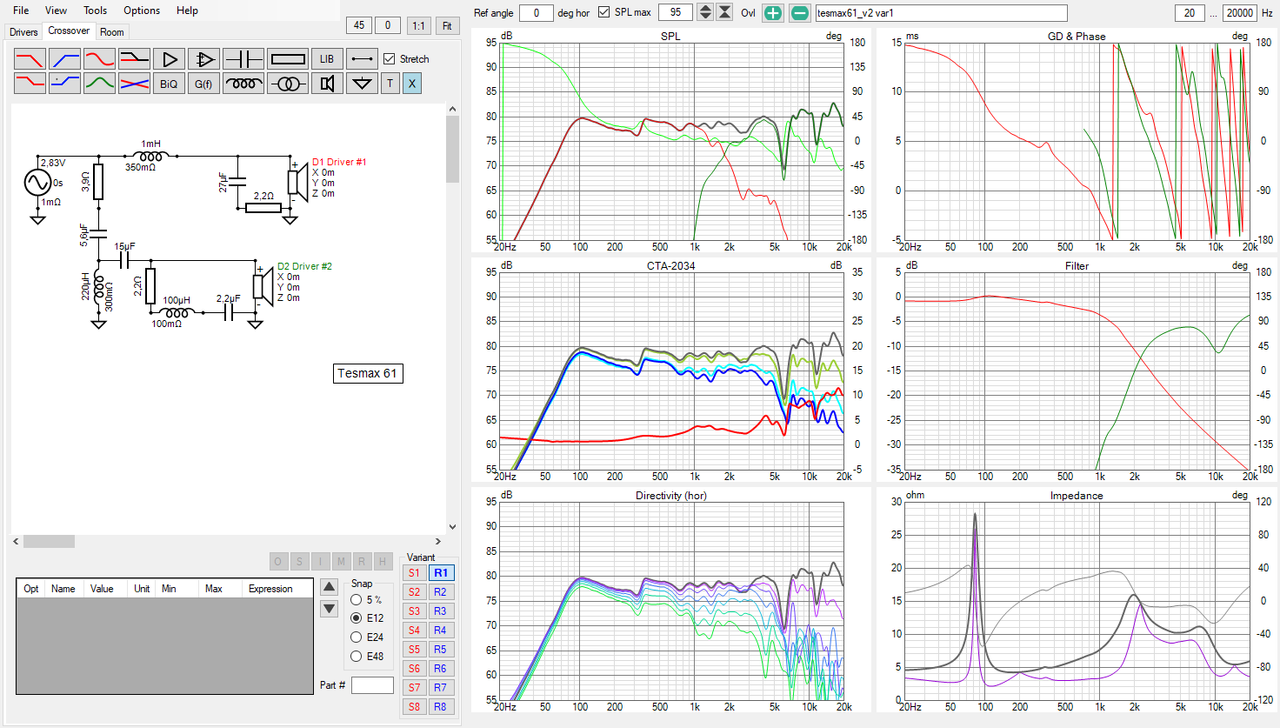Toggle the SPL max checkbox
The height and width of the screenshot is (728, 1280).
click(604, 12)
